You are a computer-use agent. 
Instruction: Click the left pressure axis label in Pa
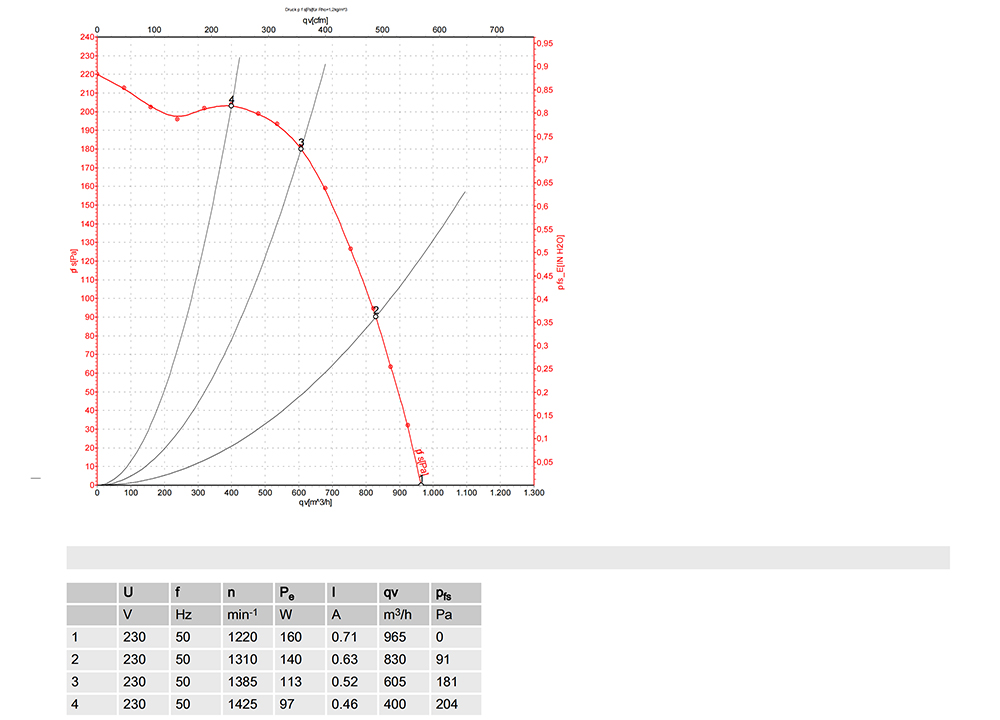73,264
